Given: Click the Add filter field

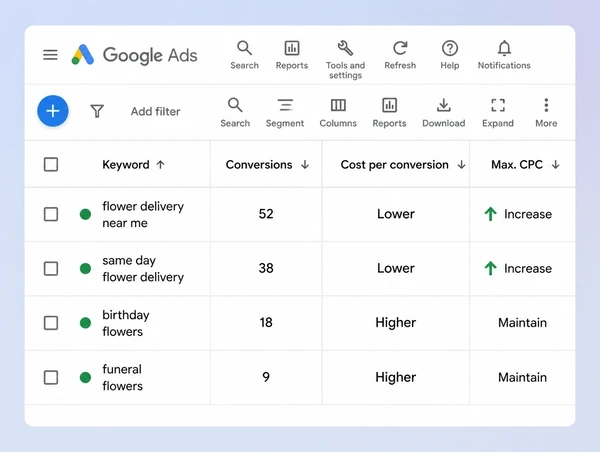Looking at the screenshot, I should (155, 111).
